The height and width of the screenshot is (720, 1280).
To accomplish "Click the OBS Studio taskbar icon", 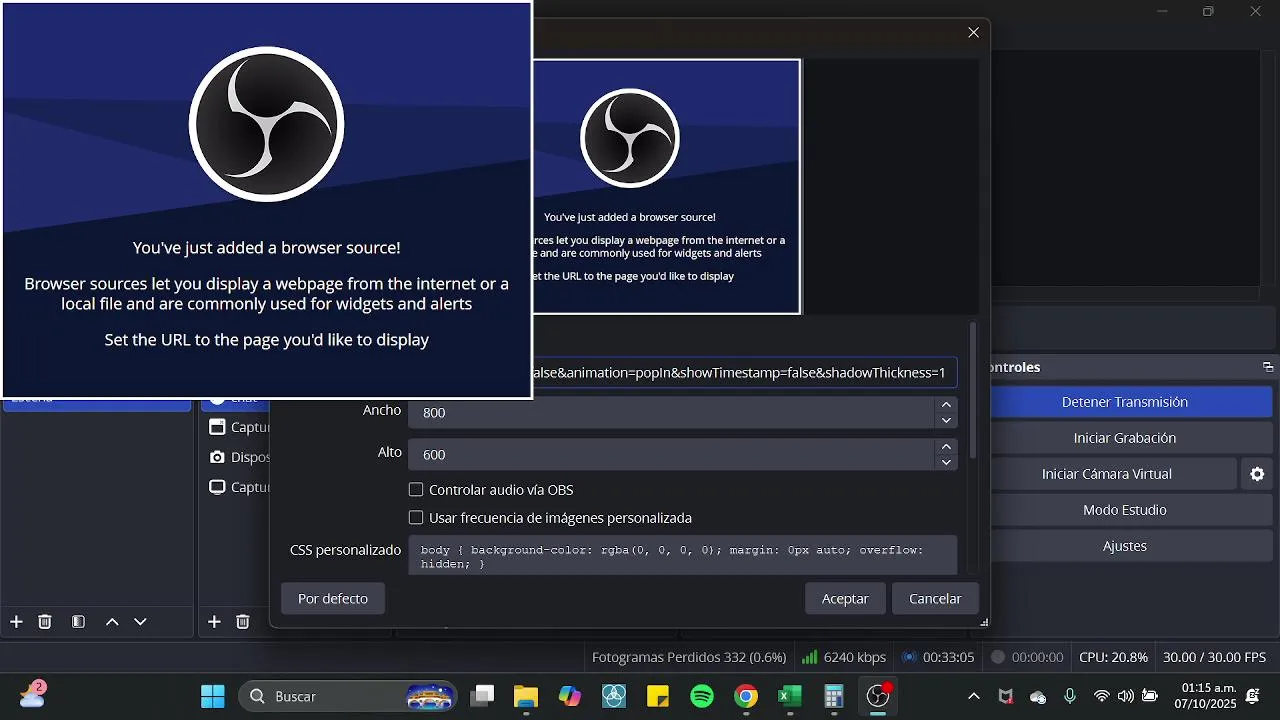I will coord(878,696).
